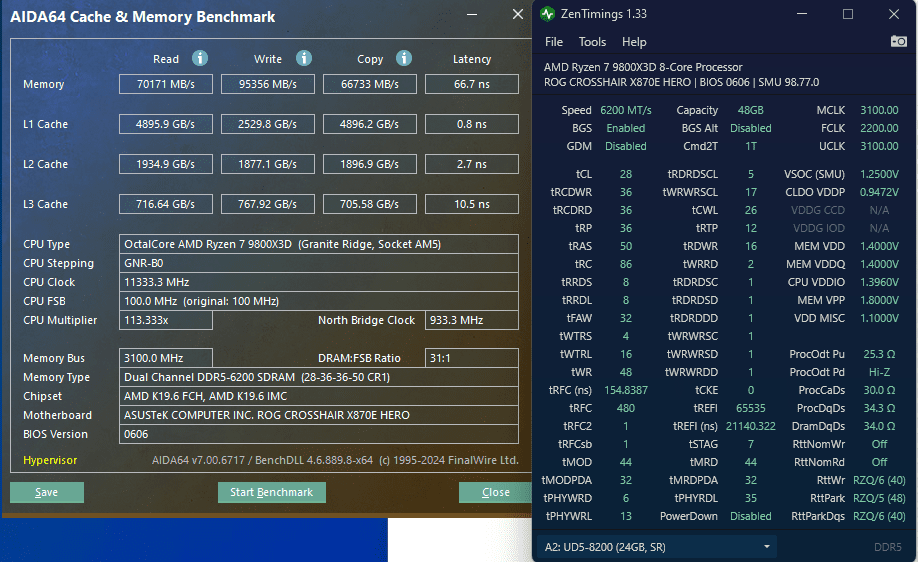Click the tPHYRDL value 35
This screenshot has height=562, width=918.
pos(751,499)
